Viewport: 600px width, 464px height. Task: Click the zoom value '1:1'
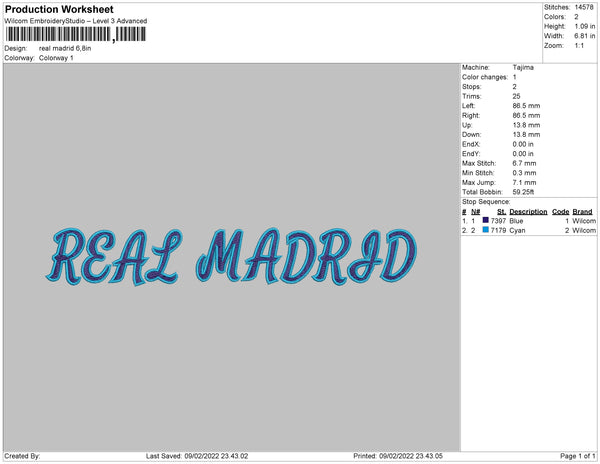579,46
